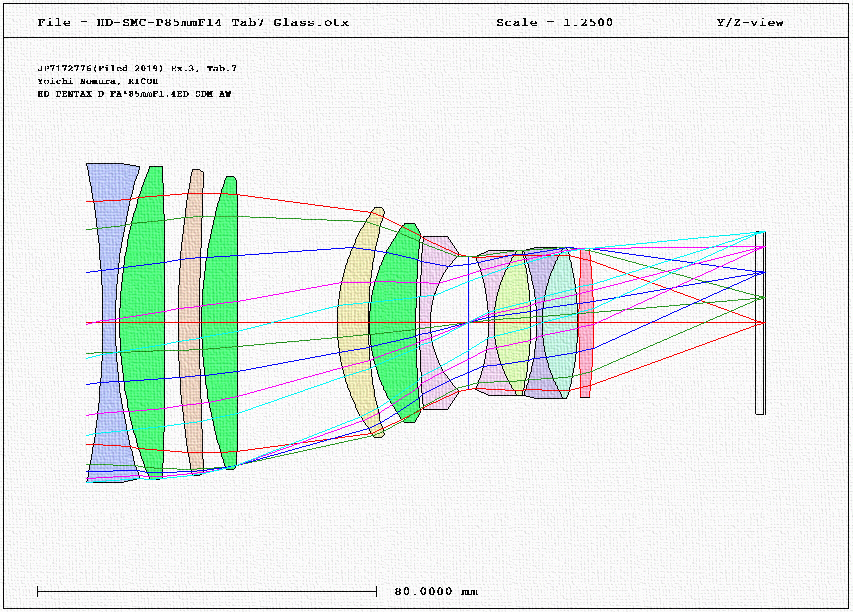Select the mint-colored biconvex rear lens
Viewport: 853px width, 612px height.
coord(560,322)
